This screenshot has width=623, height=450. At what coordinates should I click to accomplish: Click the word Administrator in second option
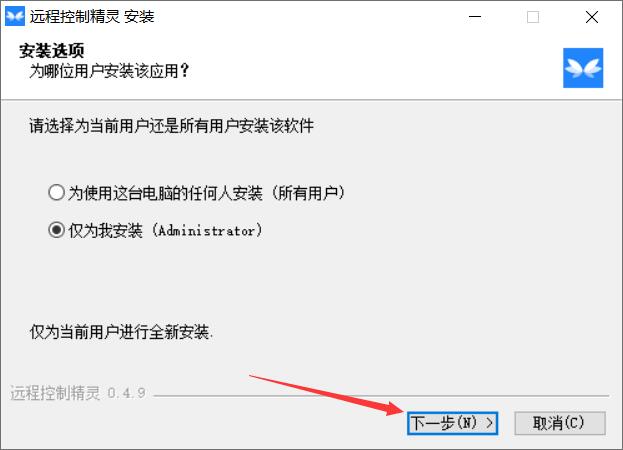click(x=207, y=230)
